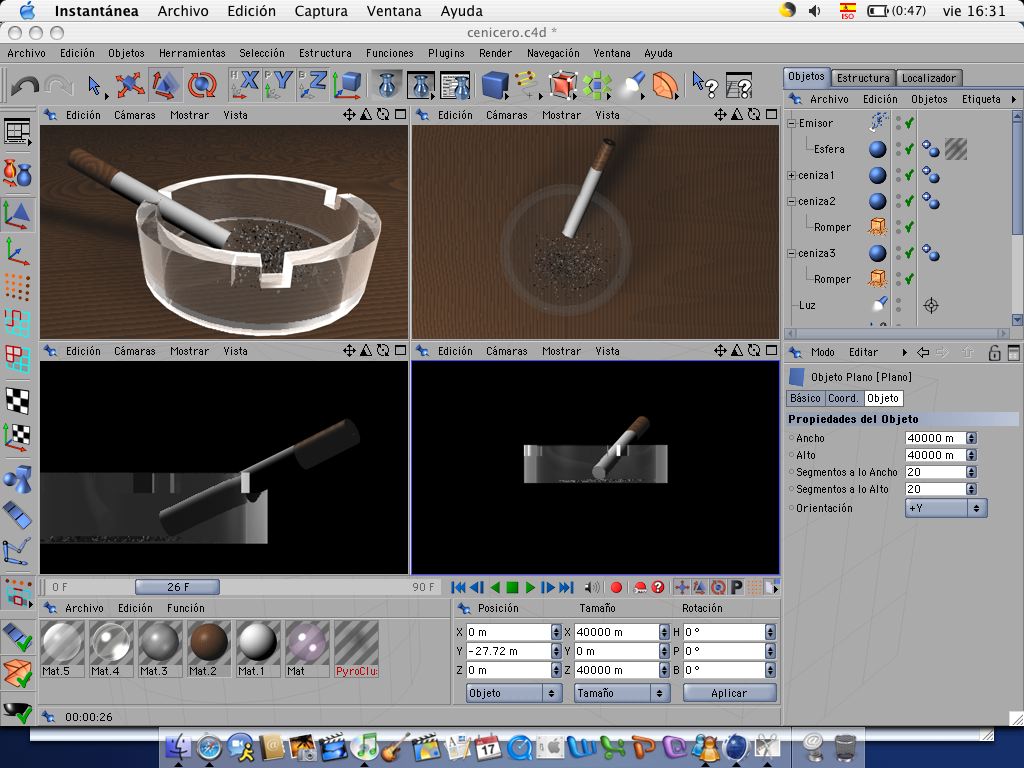Screen dimensions: 1024x768
Task: Select the points mode in left palette
Action: 17,286
